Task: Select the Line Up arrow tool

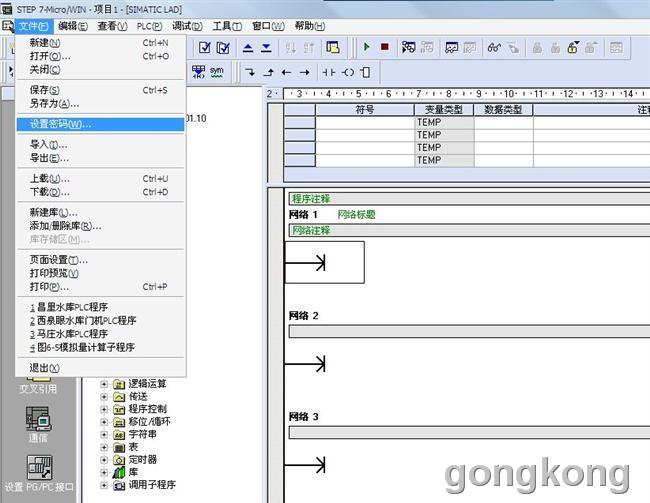Action: [x=269, y=72]
